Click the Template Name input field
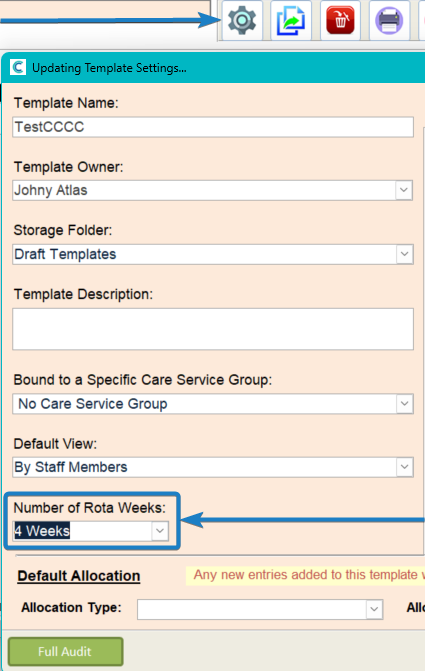This screenshot has height=671, width=425. (213, 127)
